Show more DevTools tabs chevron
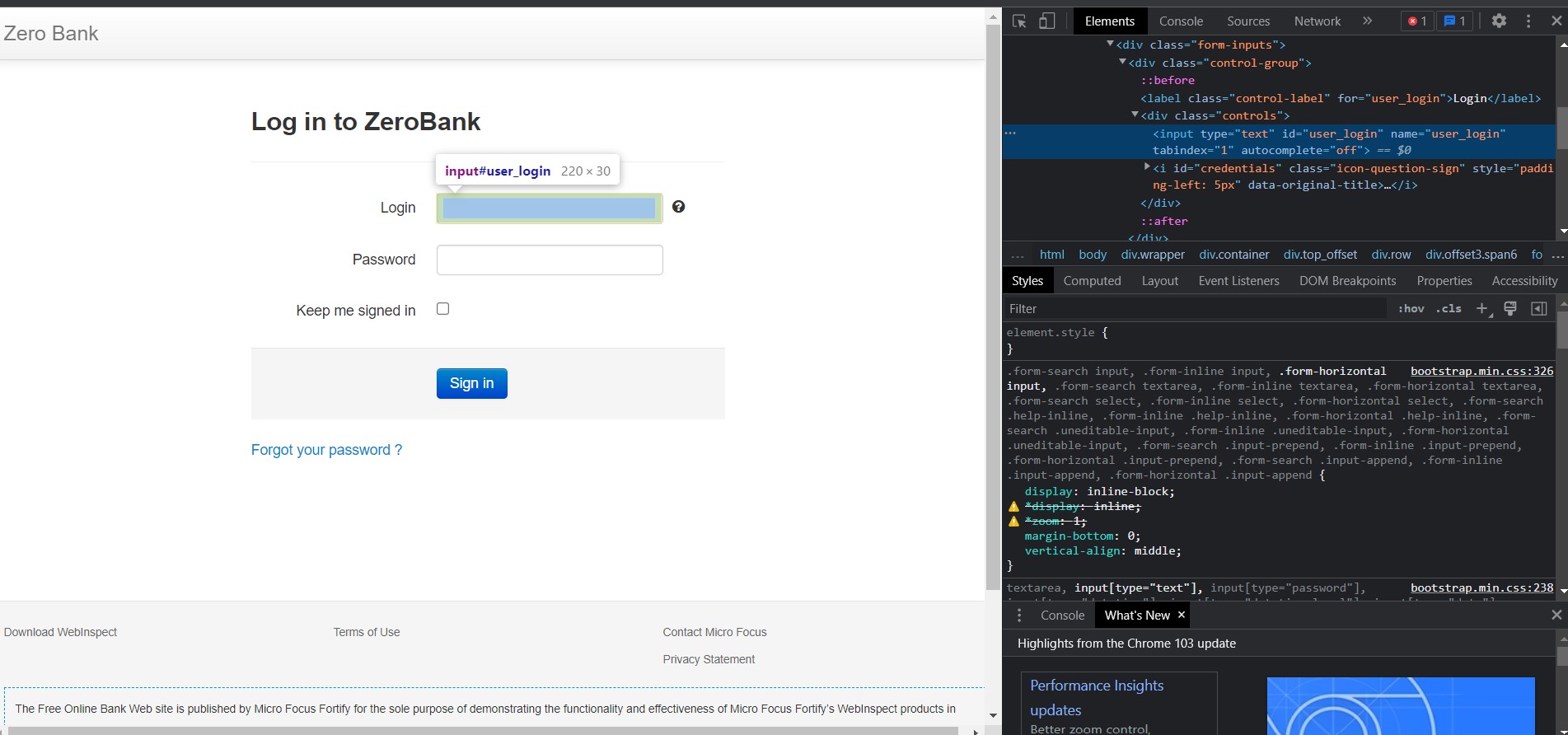The width and height of the screenshot is (1568, 735). [1368, 21]
